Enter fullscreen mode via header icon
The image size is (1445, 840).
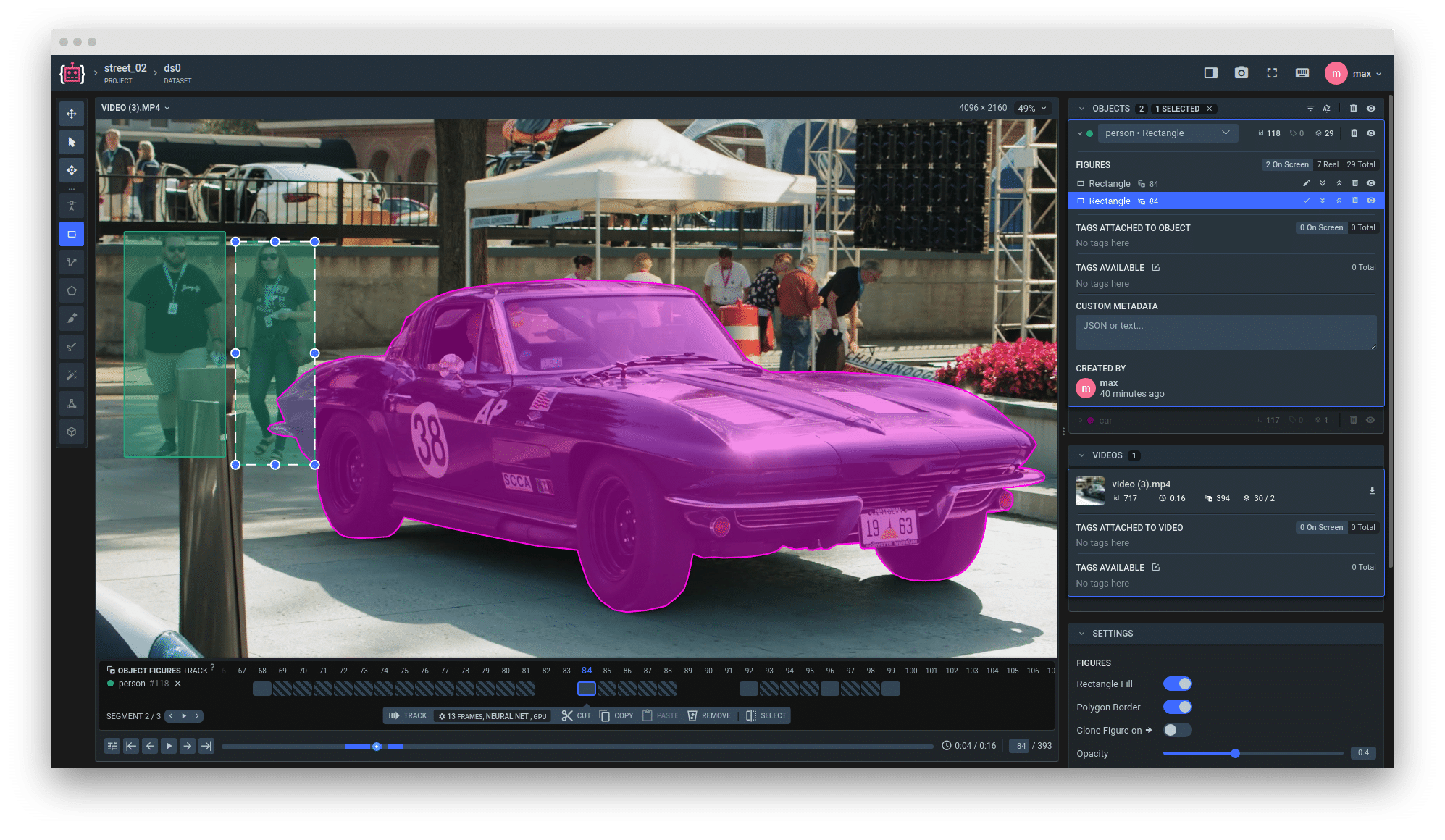1272,73
